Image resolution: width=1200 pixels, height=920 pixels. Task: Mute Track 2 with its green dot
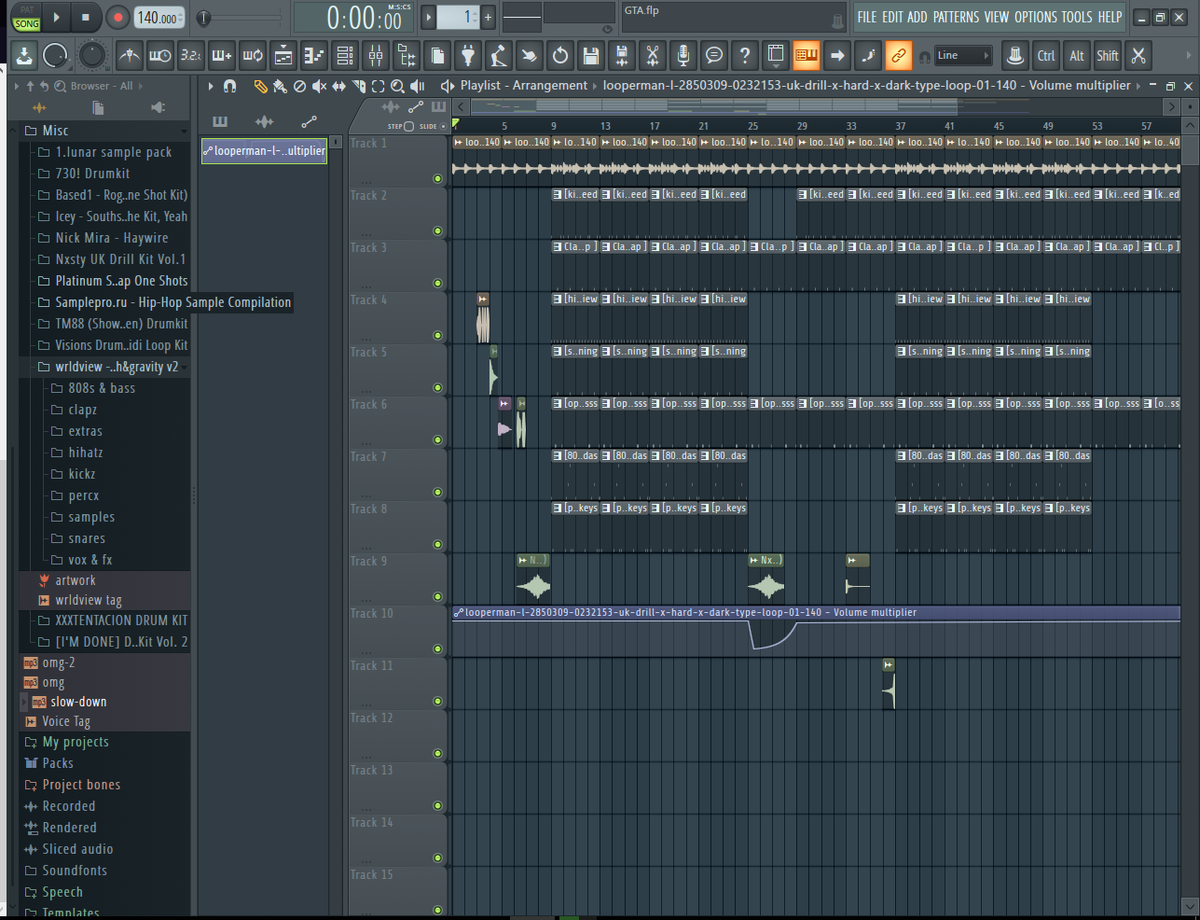click(438, 231)
